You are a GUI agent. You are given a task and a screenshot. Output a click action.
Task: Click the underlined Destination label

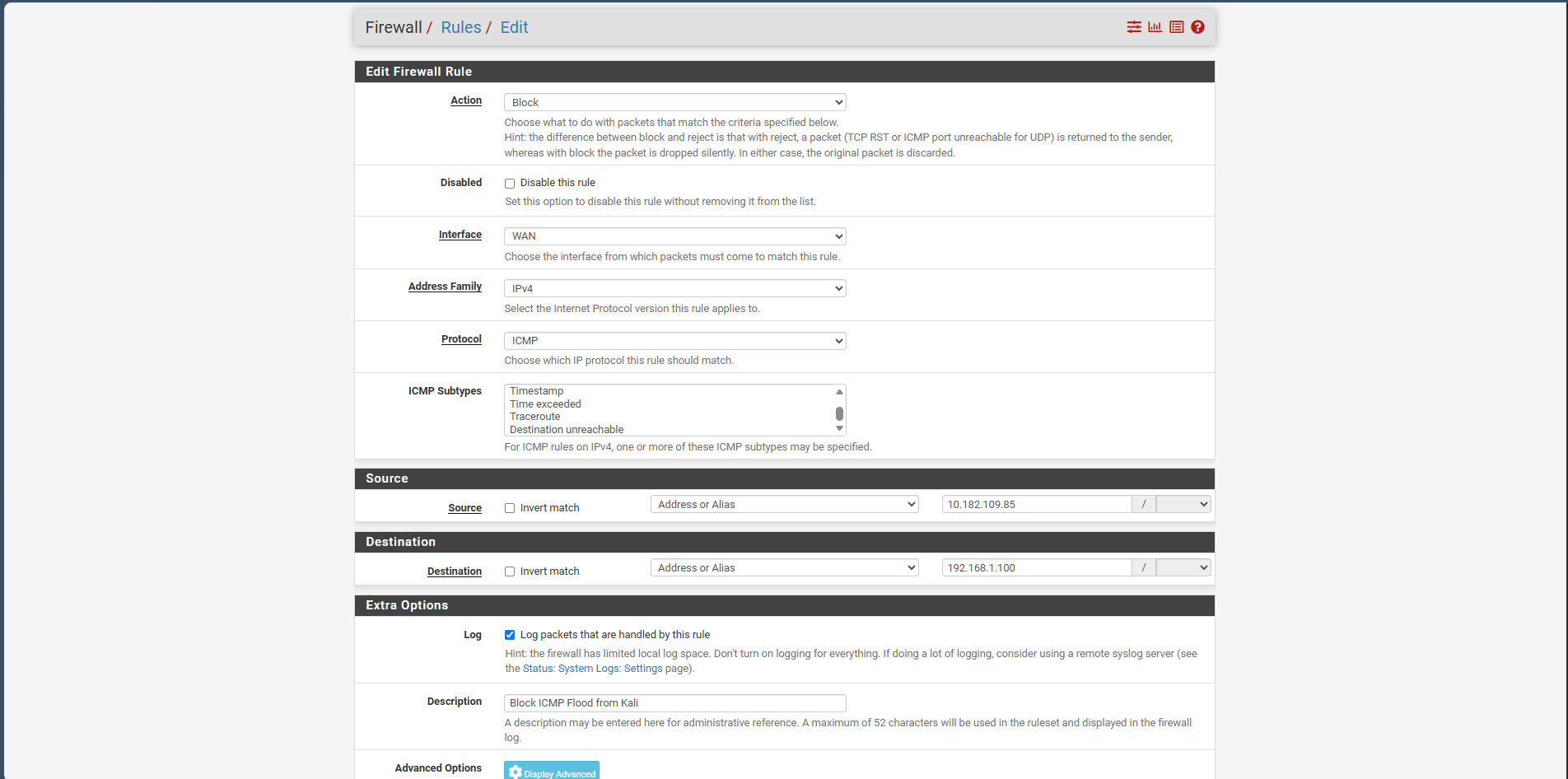click(455, 571)
